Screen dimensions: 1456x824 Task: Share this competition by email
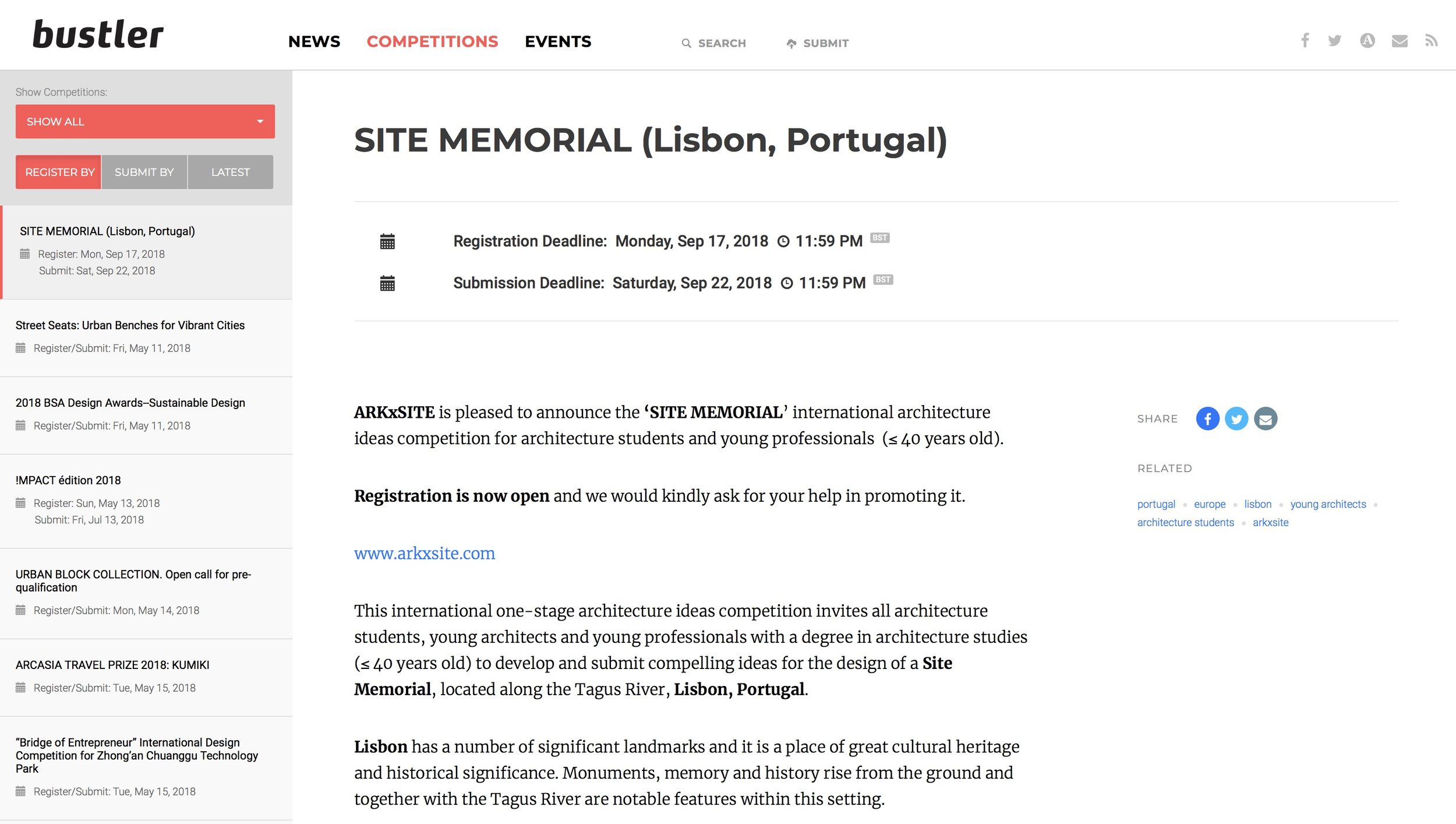pos(1266,418)
